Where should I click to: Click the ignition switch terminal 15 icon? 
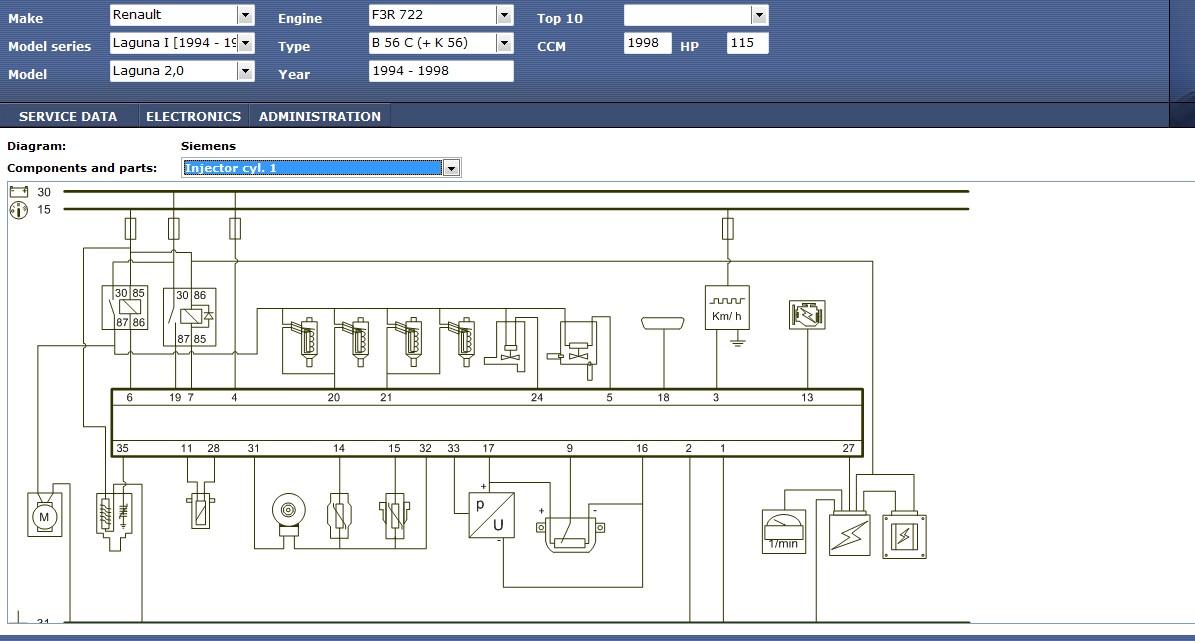click(x=18, y=209)
